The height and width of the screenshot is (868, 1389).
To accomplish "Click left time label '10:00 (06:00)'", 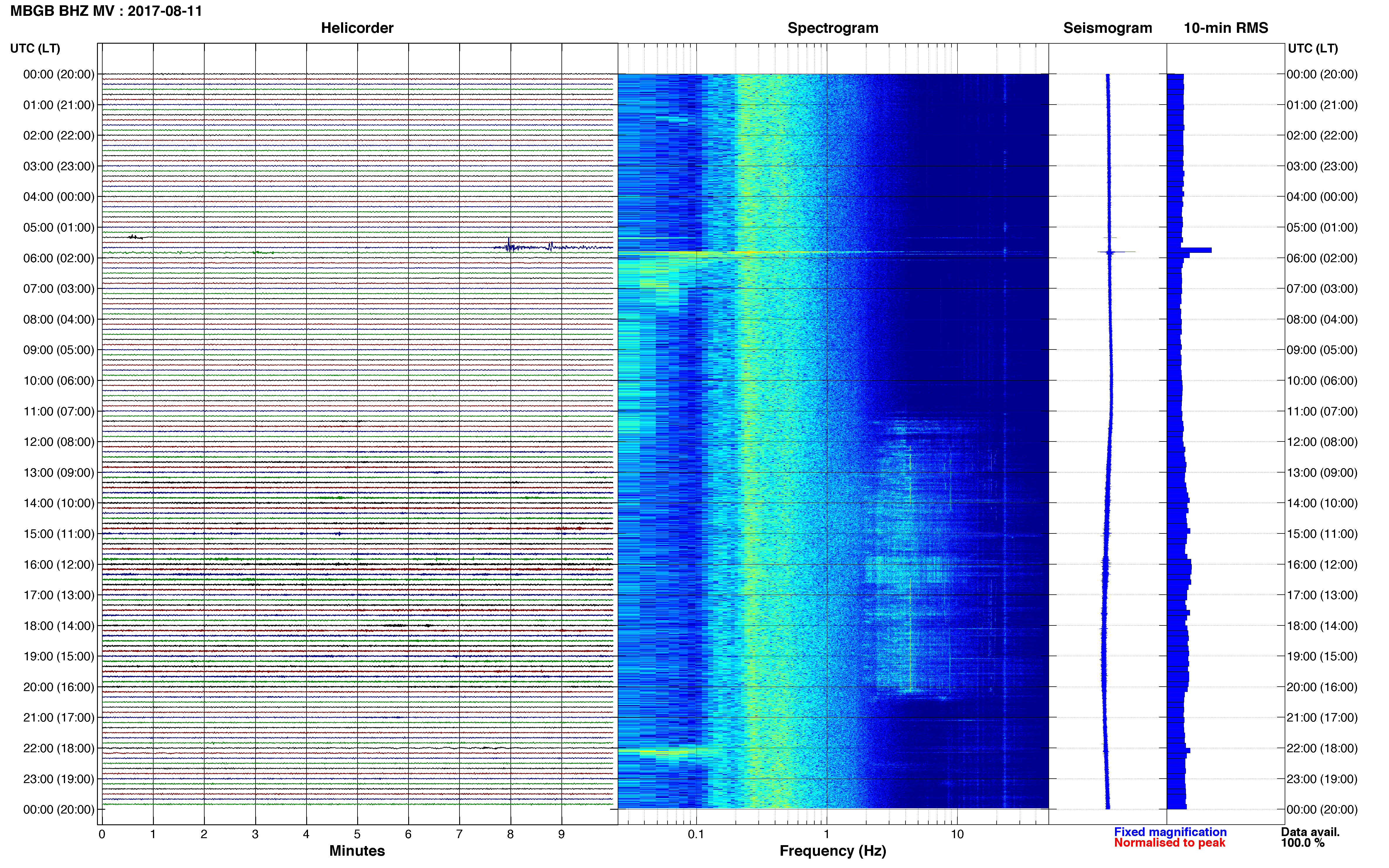I will (59, 381).
